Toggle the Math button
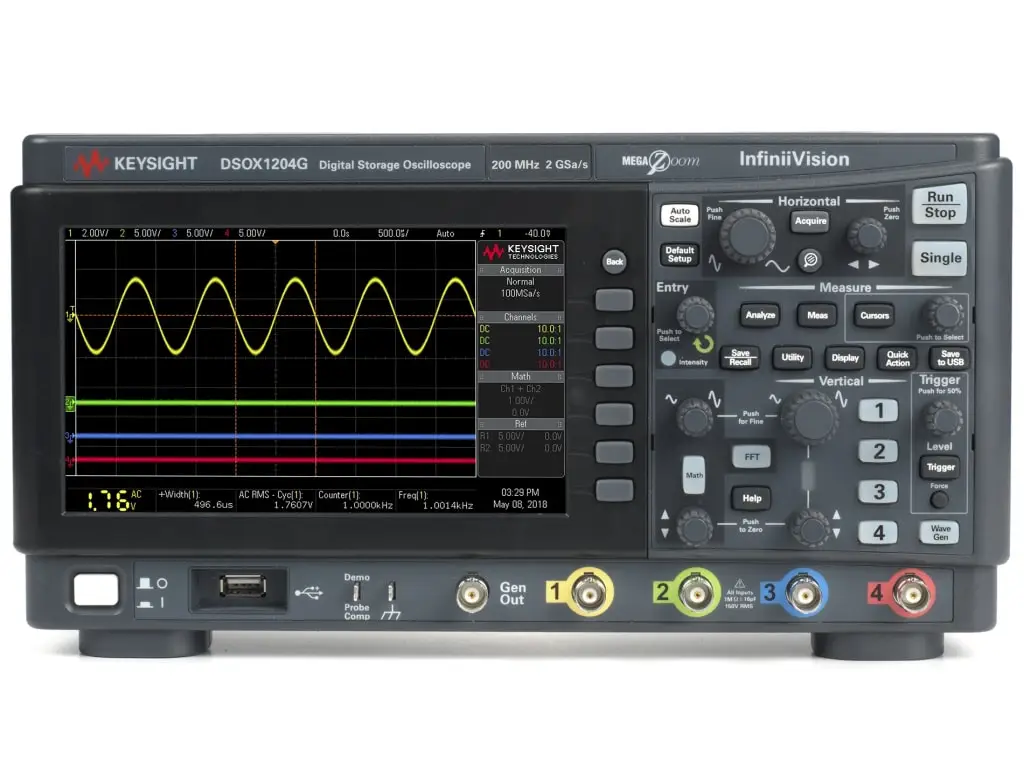 694,475
